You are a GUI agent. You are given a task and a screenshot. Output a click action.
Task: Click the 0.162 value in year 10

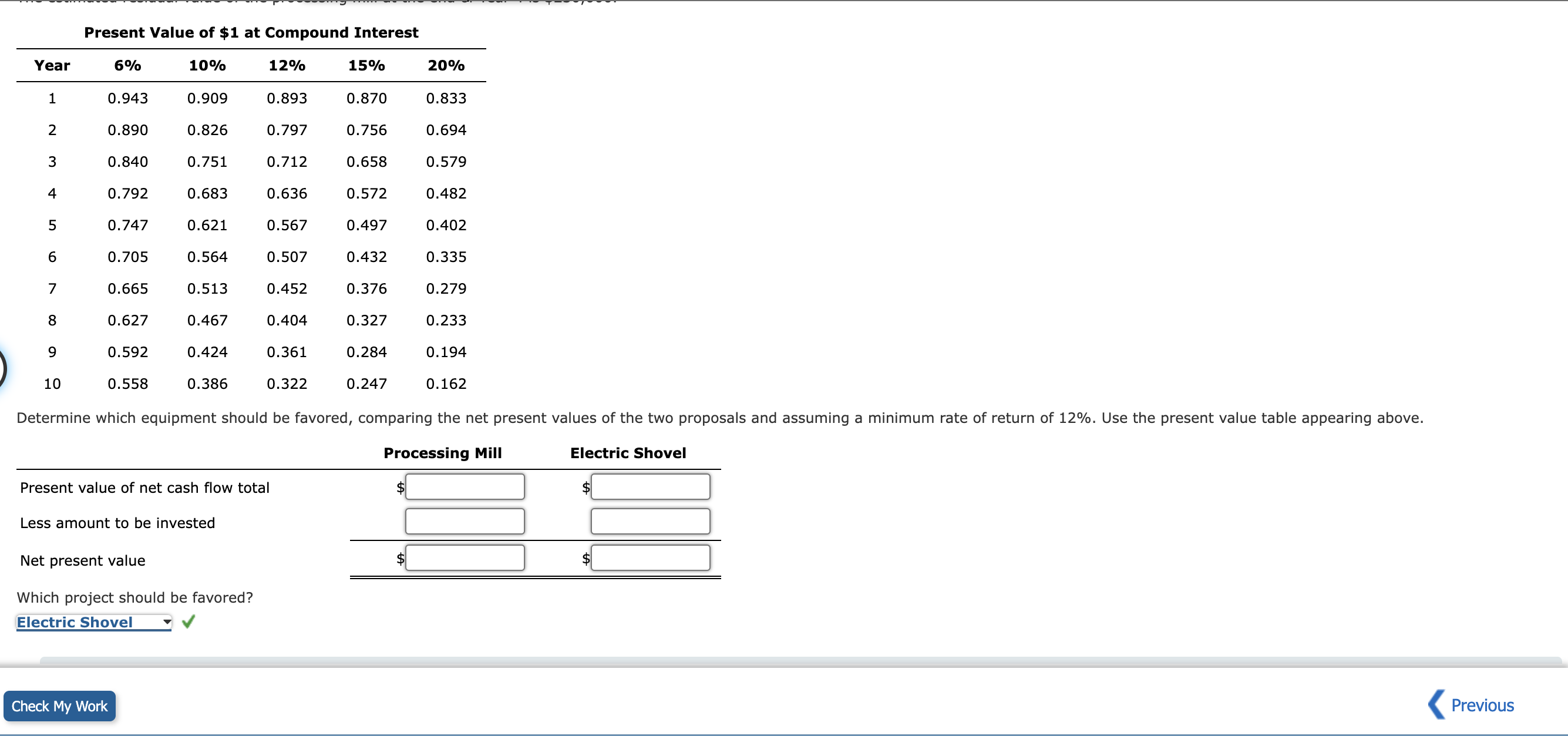pyautogui.click(x=446, y=384)
